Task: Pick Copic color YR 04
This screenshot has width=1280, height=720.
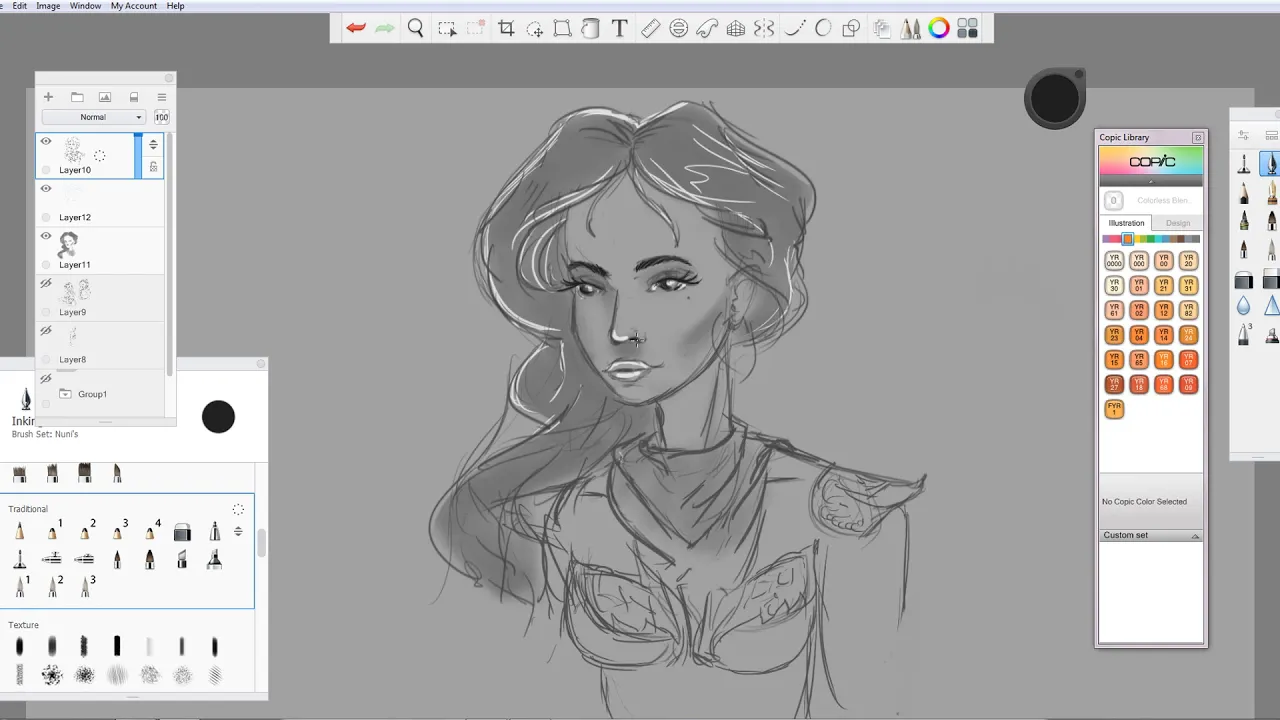Action: [x=1139, y=335]
